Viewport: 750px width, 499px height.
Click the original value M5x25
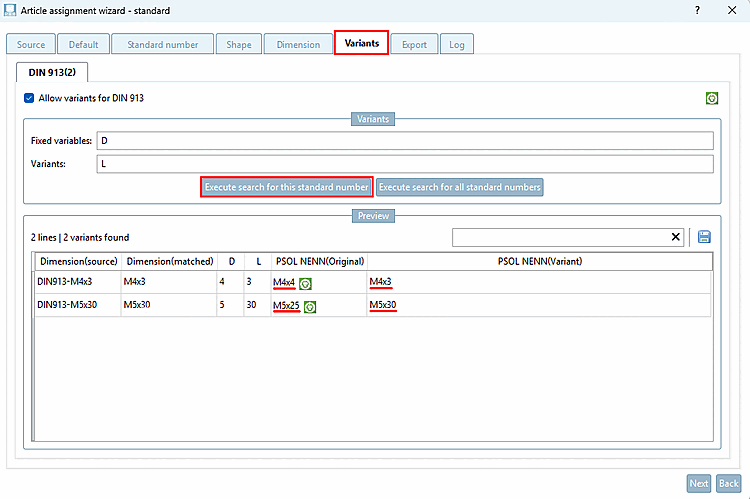click(x=286, y=305)
